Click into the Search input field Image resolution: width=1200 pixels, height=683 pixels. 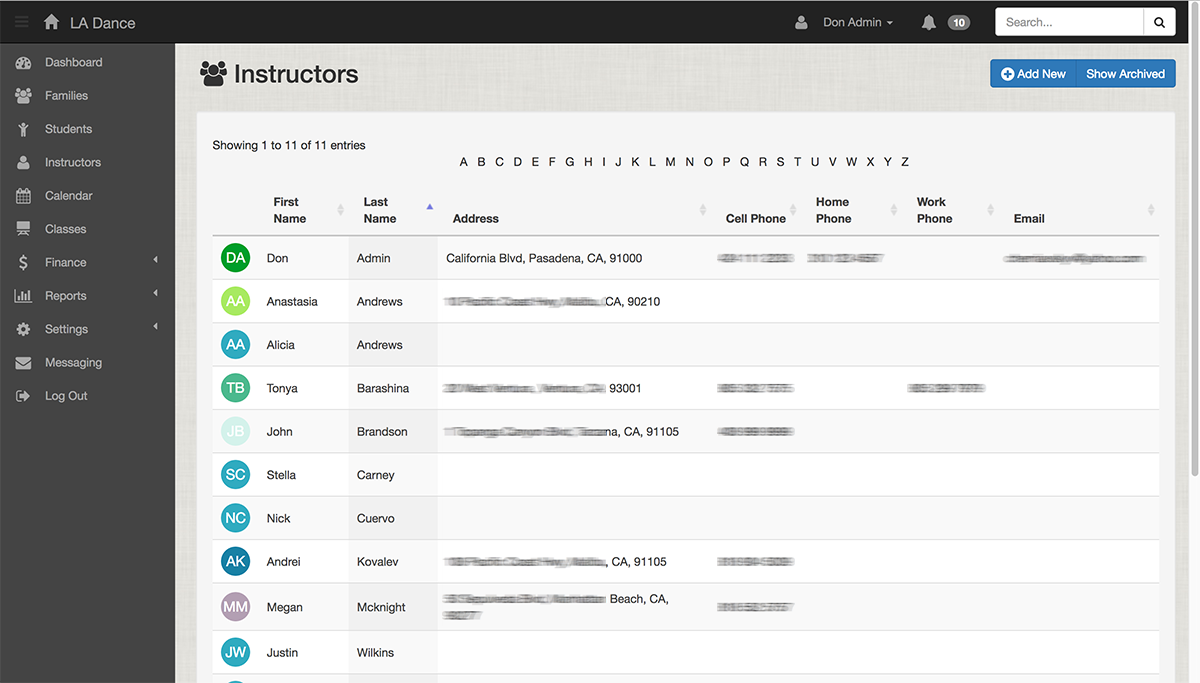(1069, 22)
